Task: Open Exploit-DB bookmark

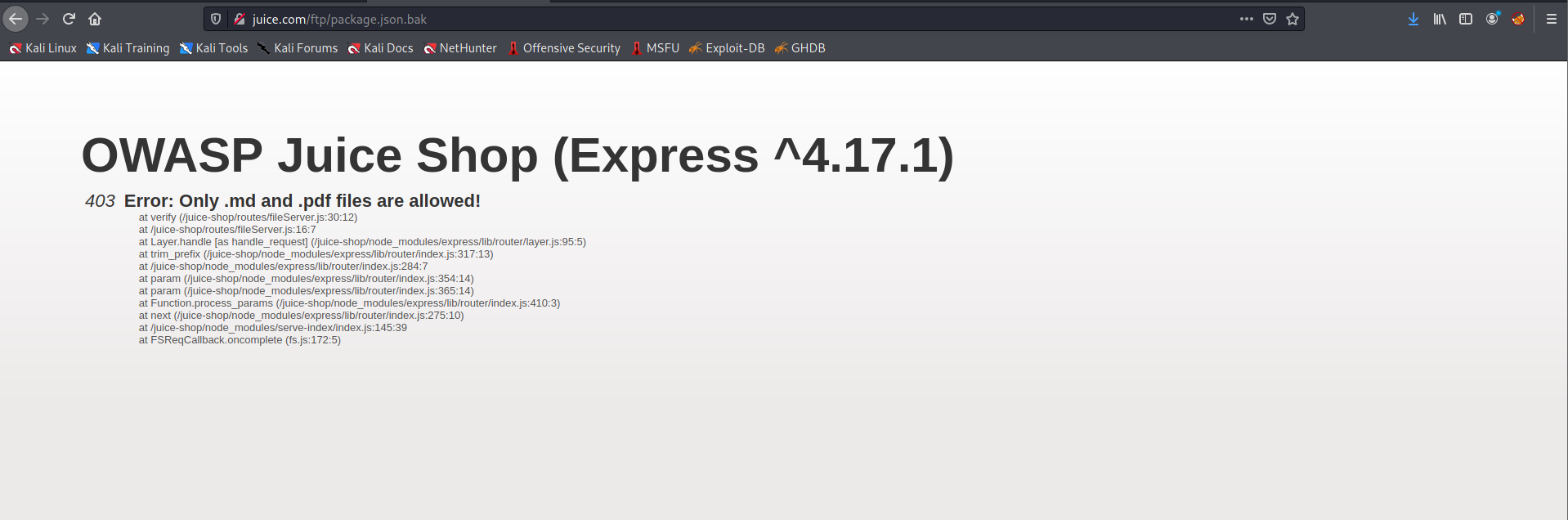Action: (727, 48)
